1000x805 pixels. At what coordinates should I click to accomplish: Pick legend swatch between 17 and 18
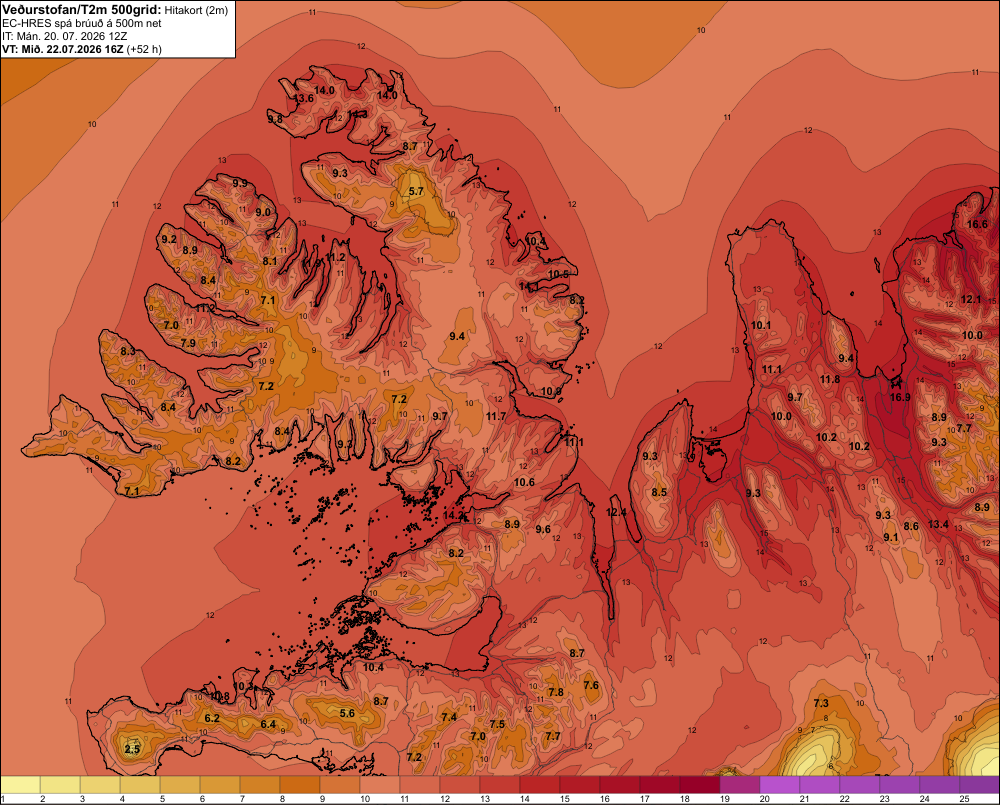(660, 785)
